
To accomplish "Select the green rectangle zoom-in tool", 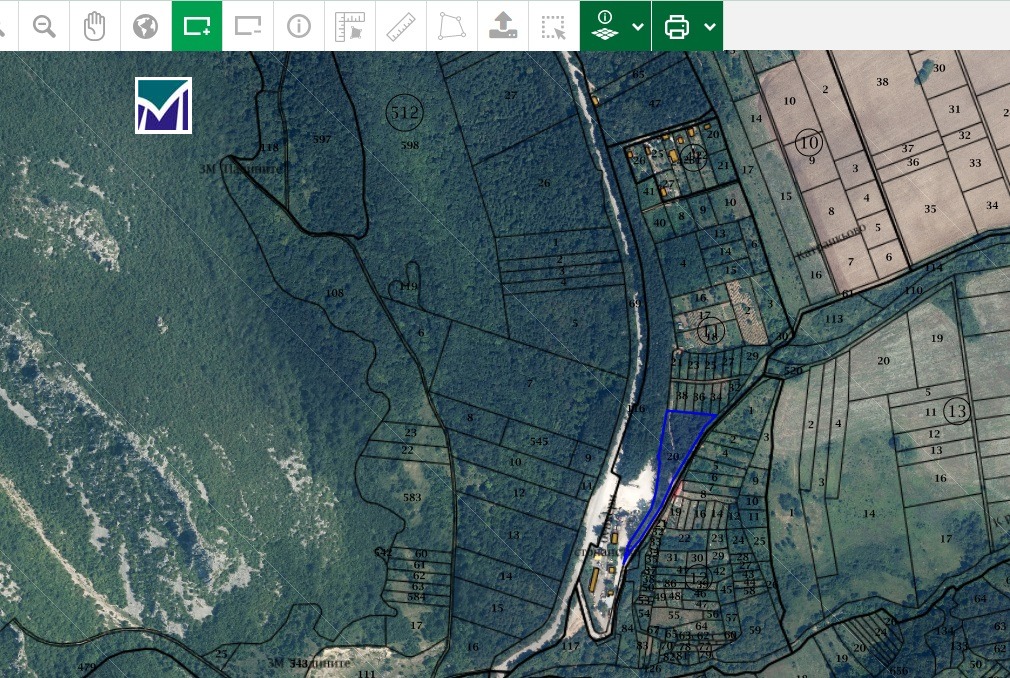I will tap(197, 26).
